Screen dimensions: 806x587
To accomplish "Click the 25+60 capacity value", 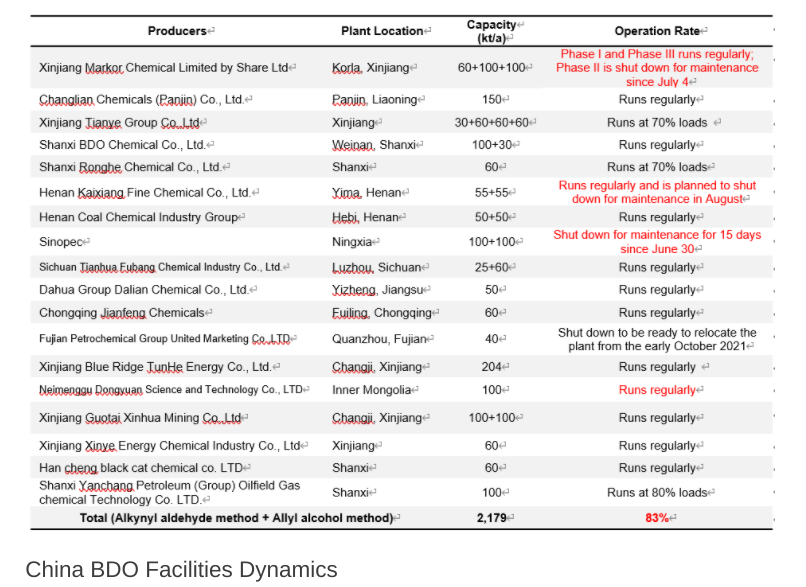I will coord(492,268).
